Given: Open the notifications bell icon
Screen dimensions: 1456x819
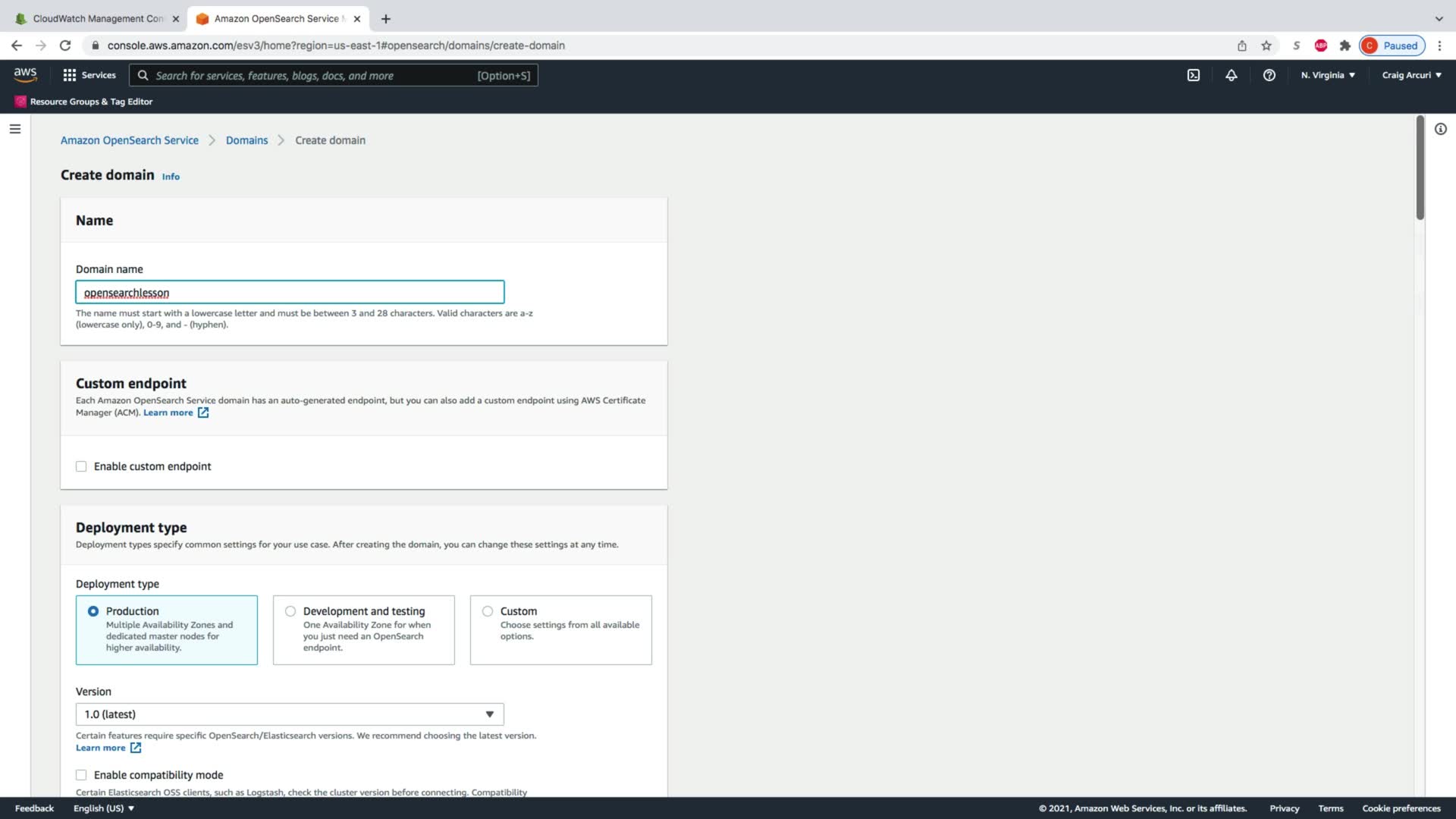Looking at the screenshot, I should tap(1231, 75).
